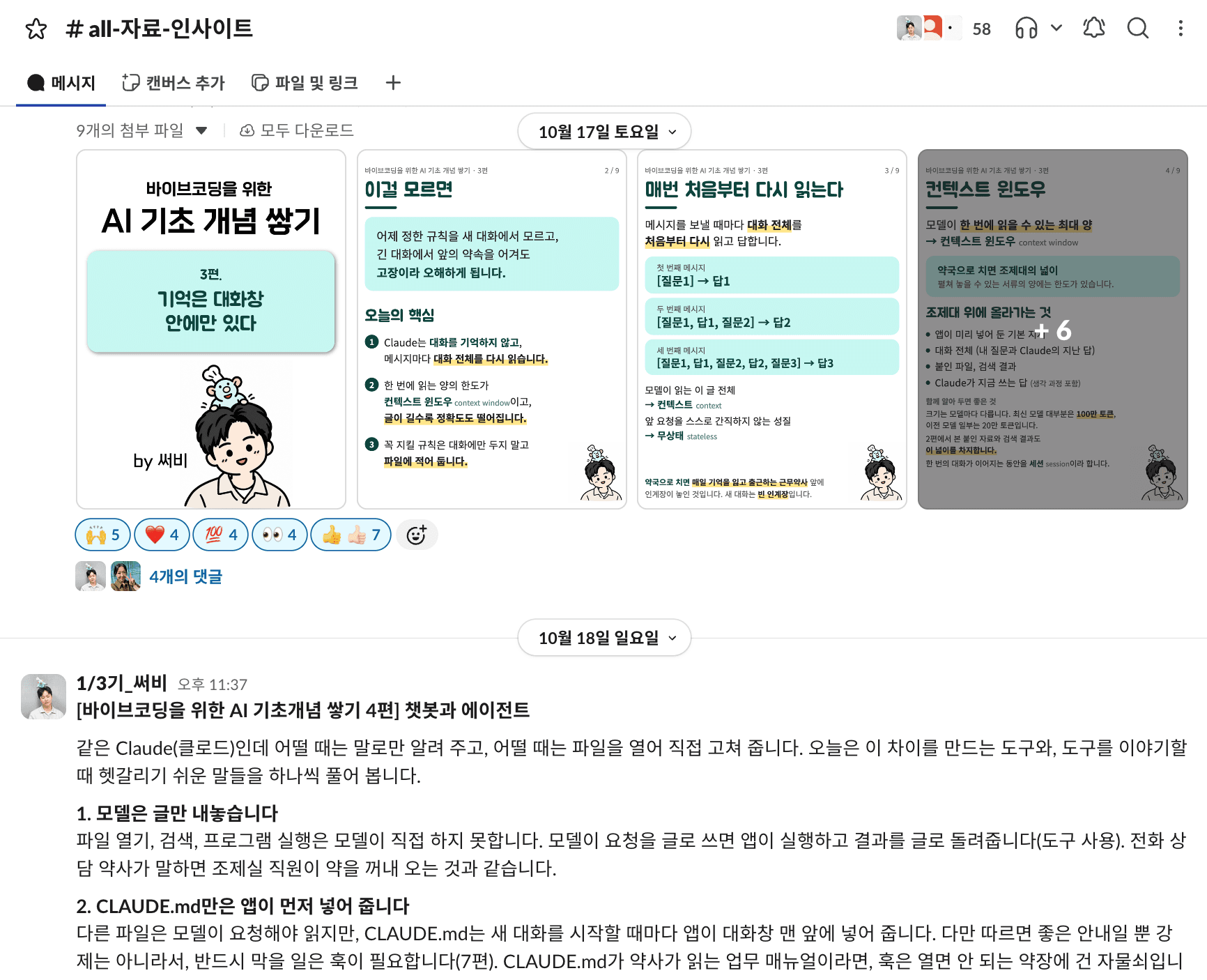Image resolution: width=1207 pixels, height=980 pixels.
Task: Open the 4개의 댓글 thread
Action: click(185, 576)
